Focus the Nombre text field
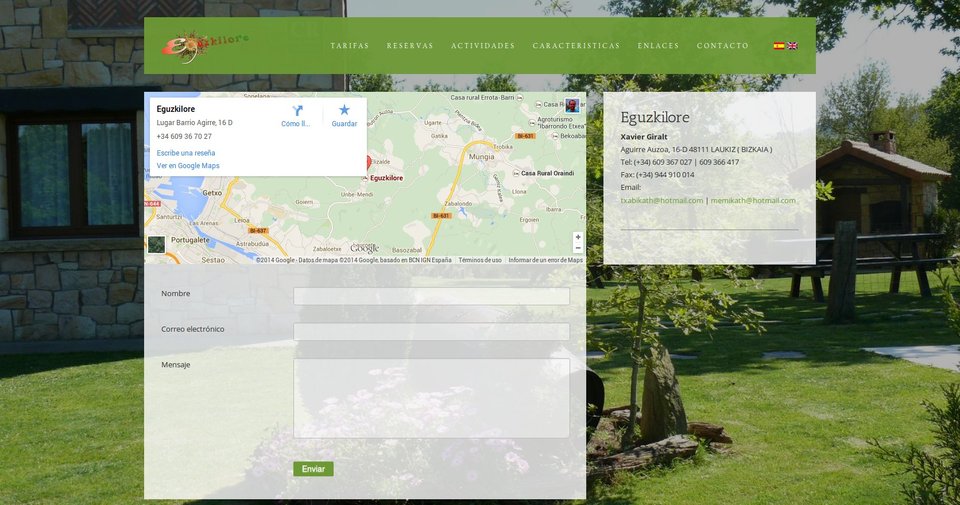This screenshot has width=960, height=505. (x=431, y=296)
